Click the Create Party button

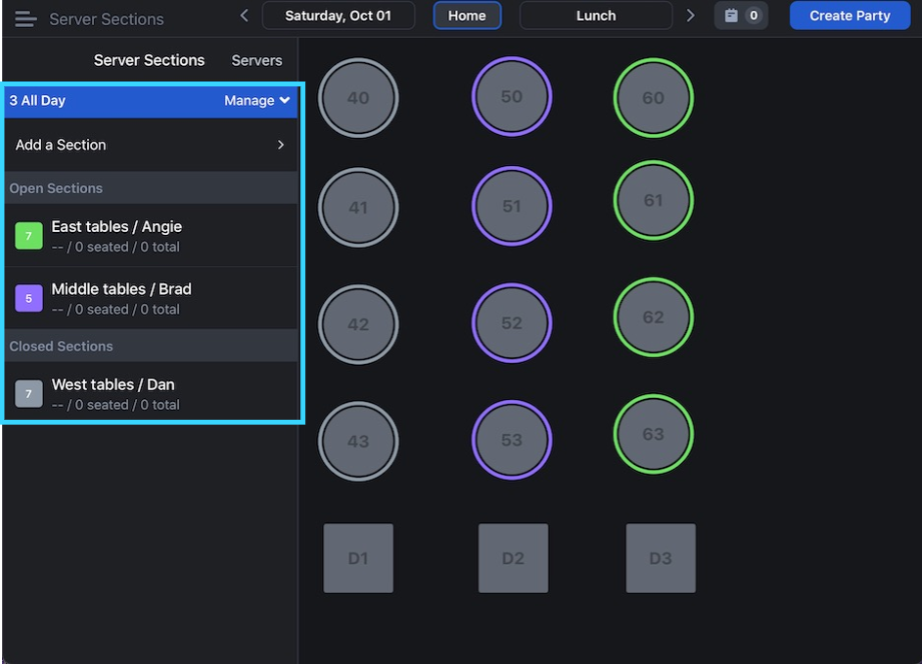[x=850, y=16]
